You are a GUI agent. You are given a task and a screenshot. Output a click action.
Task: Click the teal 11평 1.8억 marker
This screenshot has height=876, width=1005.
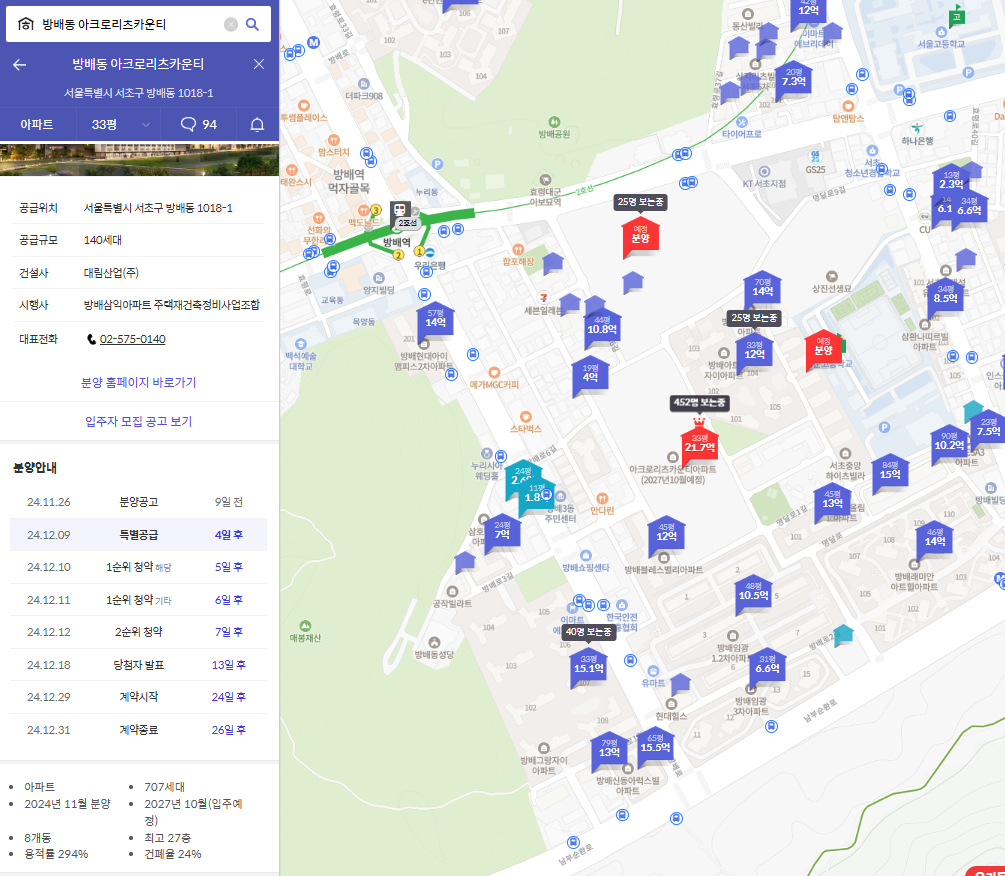click(x=535, y=494)
